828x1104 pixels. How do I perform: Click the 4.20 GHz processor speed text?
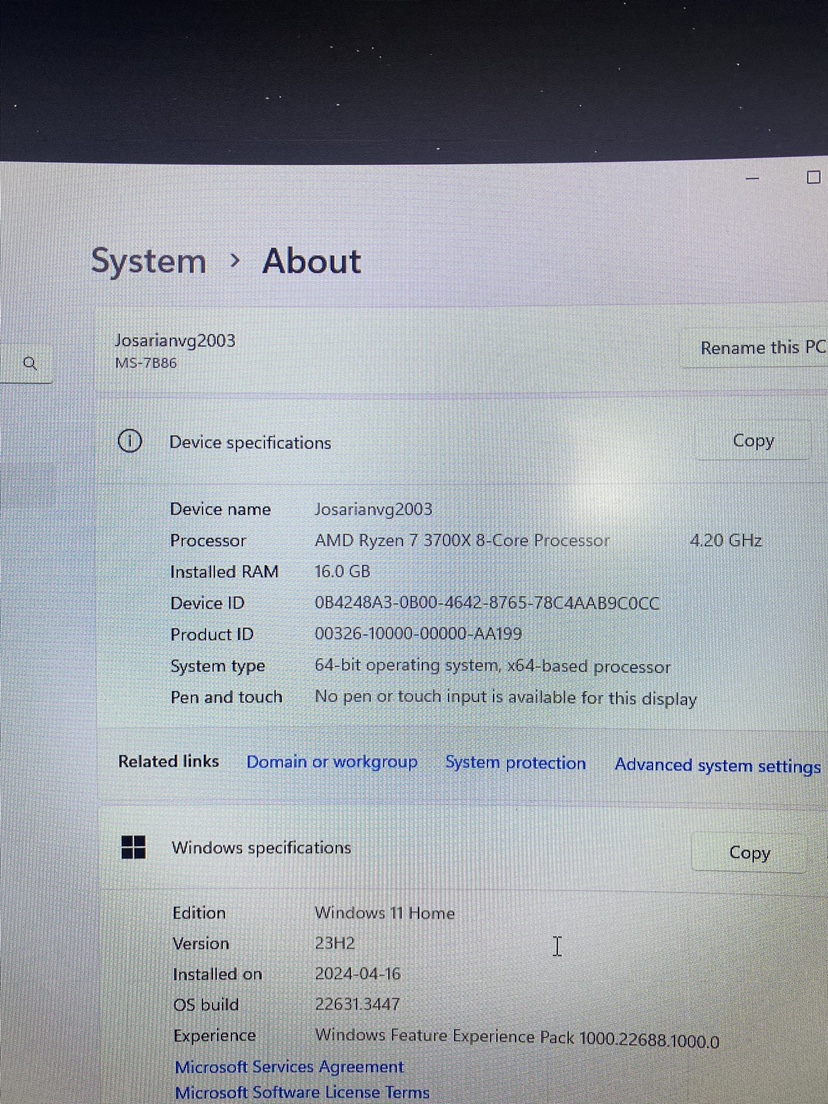tap(726, 541)
